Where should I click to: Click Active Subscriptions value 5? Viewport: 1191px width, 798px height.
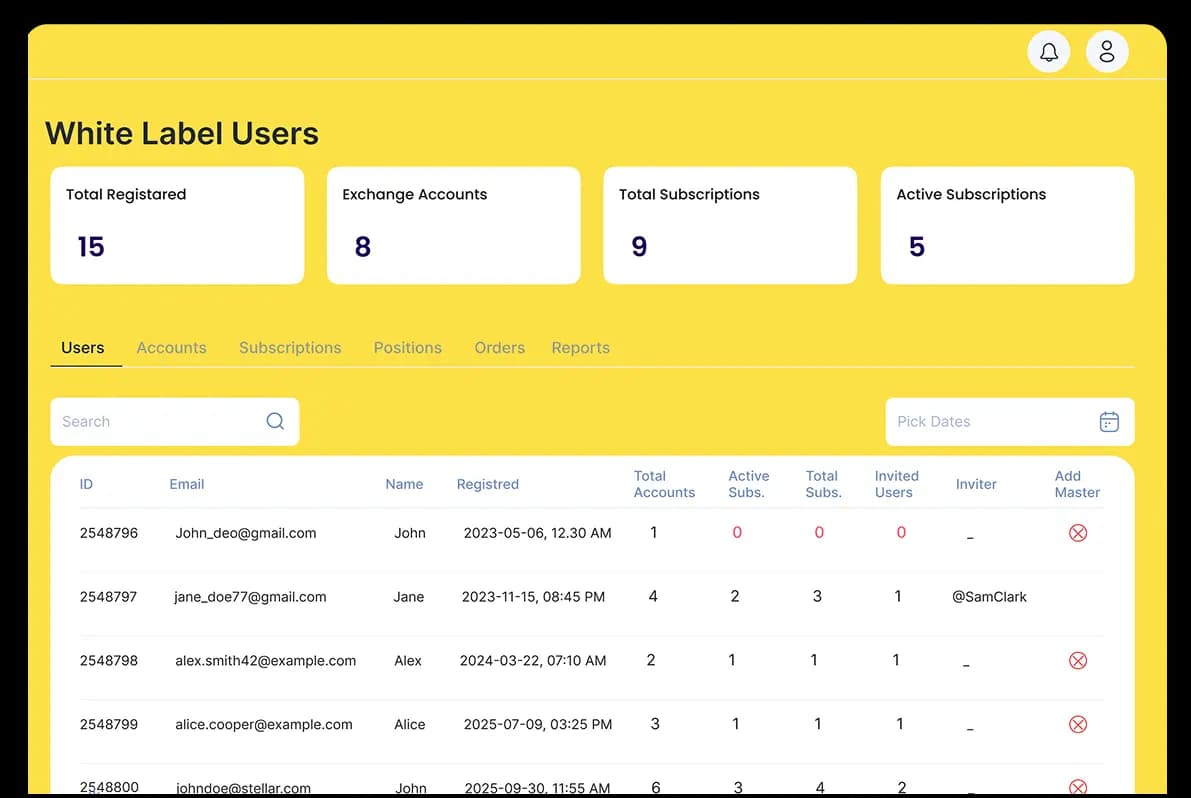pos(917,247)
